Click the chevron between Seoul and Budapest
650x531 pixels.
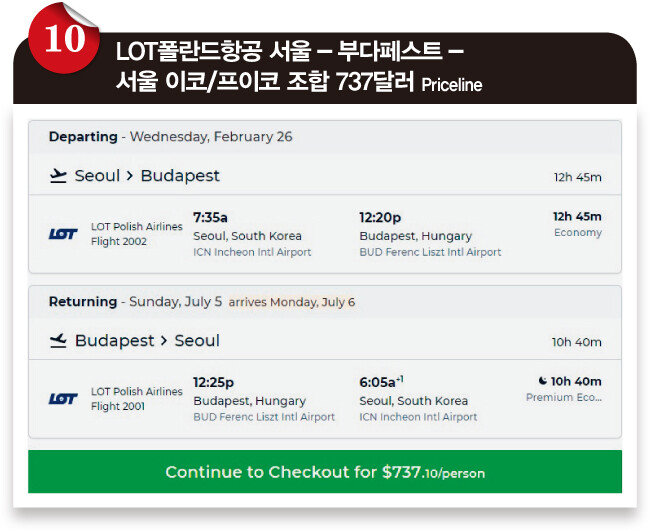pos(130,176)
